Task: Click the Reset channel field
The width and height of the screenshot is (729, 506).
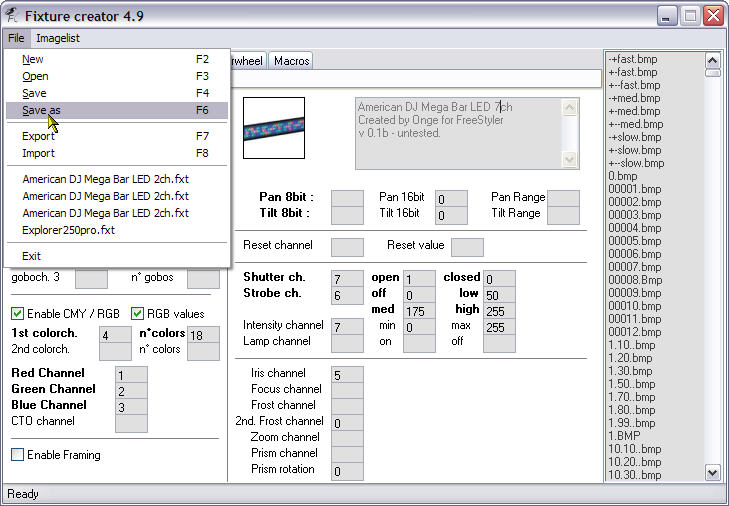Action: (347, 247)
